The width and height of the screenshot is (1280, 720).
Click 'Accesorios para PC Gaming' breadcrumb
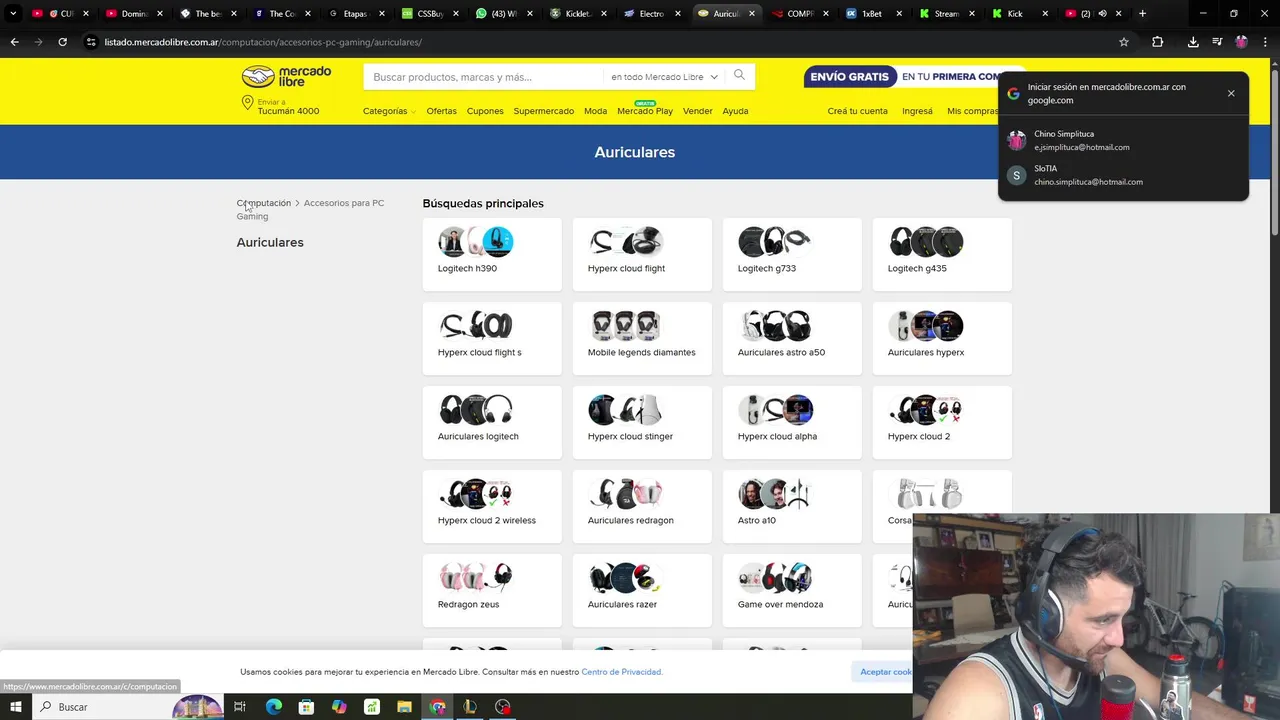pyautogui.click(x=310, y=209)
